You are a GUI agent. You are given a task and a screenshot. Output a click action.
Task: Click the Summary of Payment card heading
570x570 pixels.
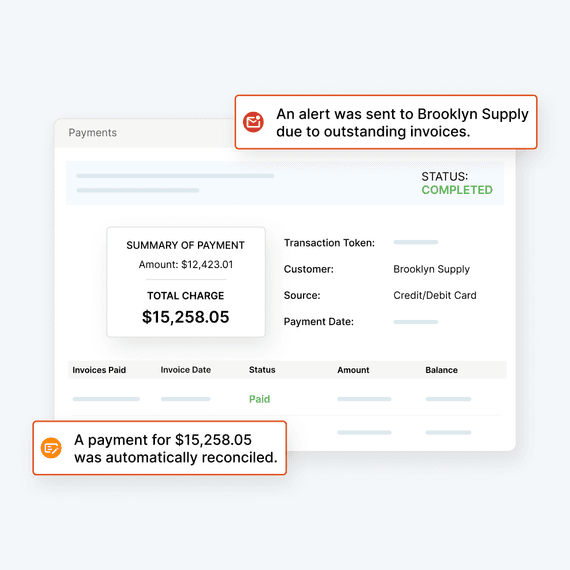pyautogui.click(x=185, y=245)
